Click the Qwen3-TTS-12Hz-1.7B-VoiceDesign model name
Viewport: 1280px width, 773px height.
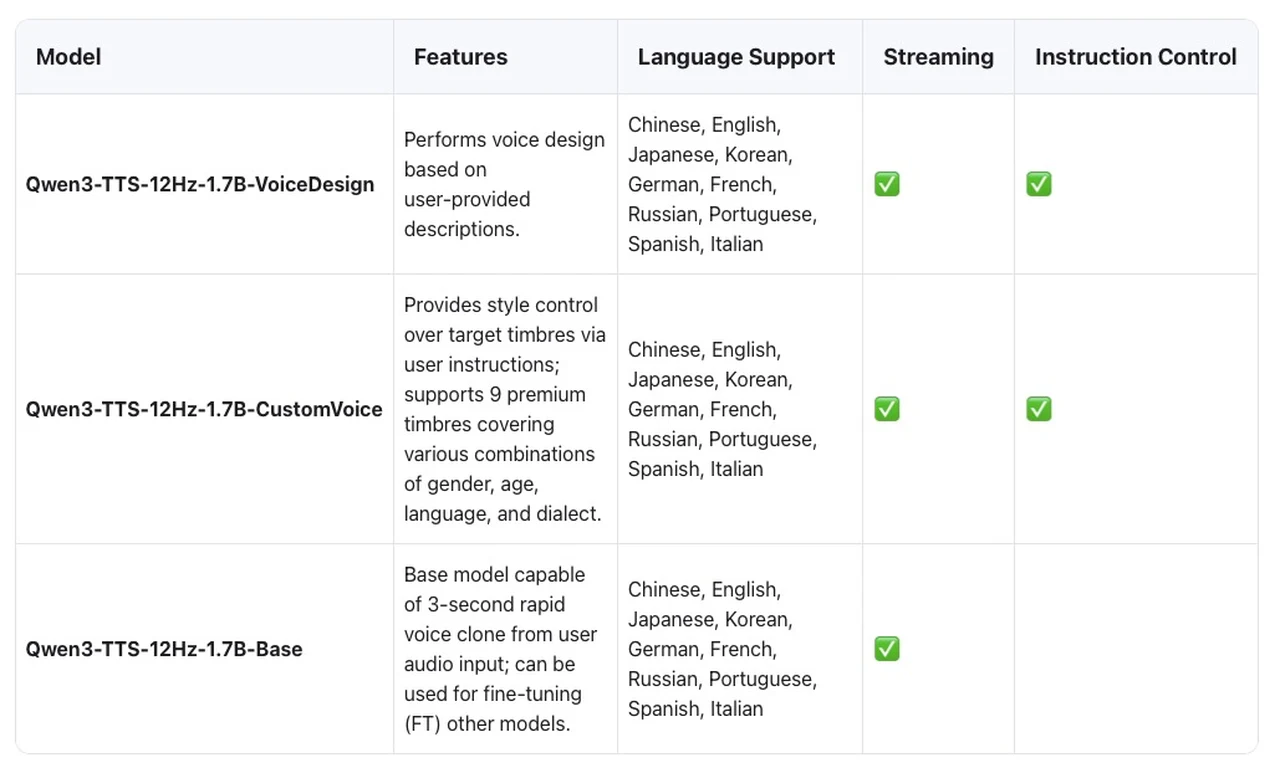(x=200, y=184)
